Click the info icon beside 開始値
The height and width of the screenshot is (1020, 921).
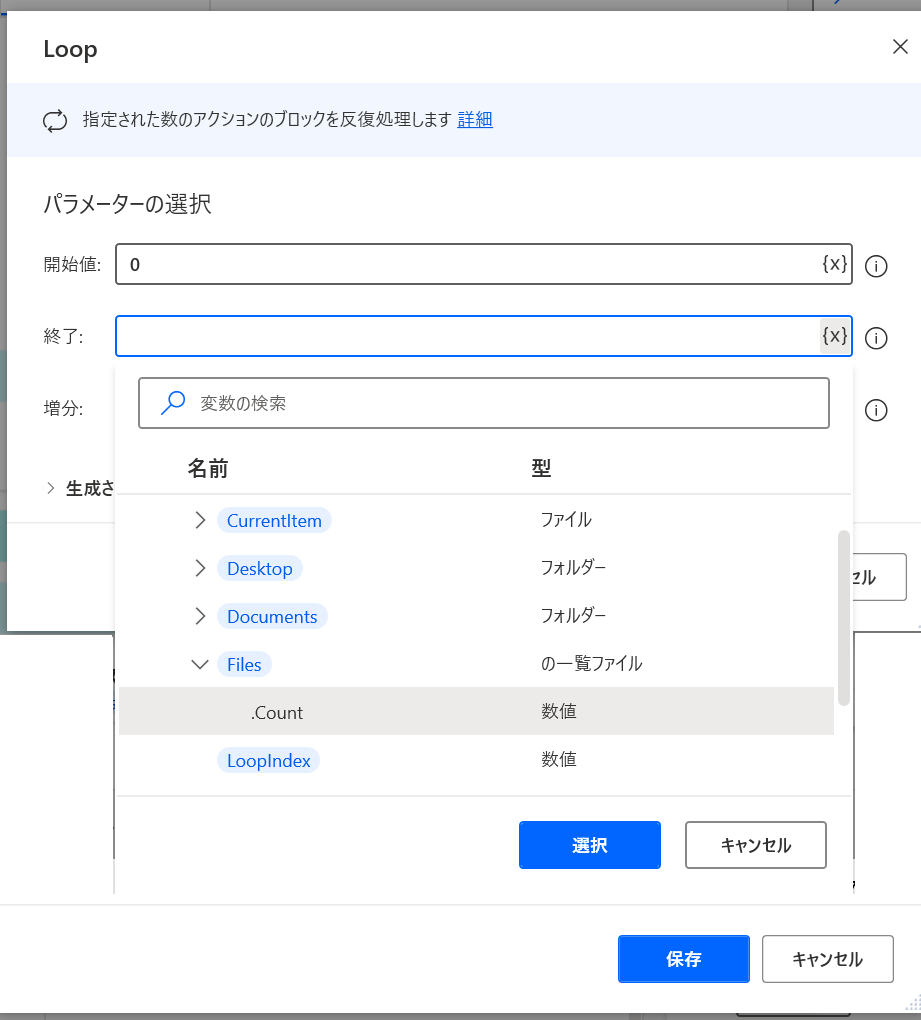[876, 266]
